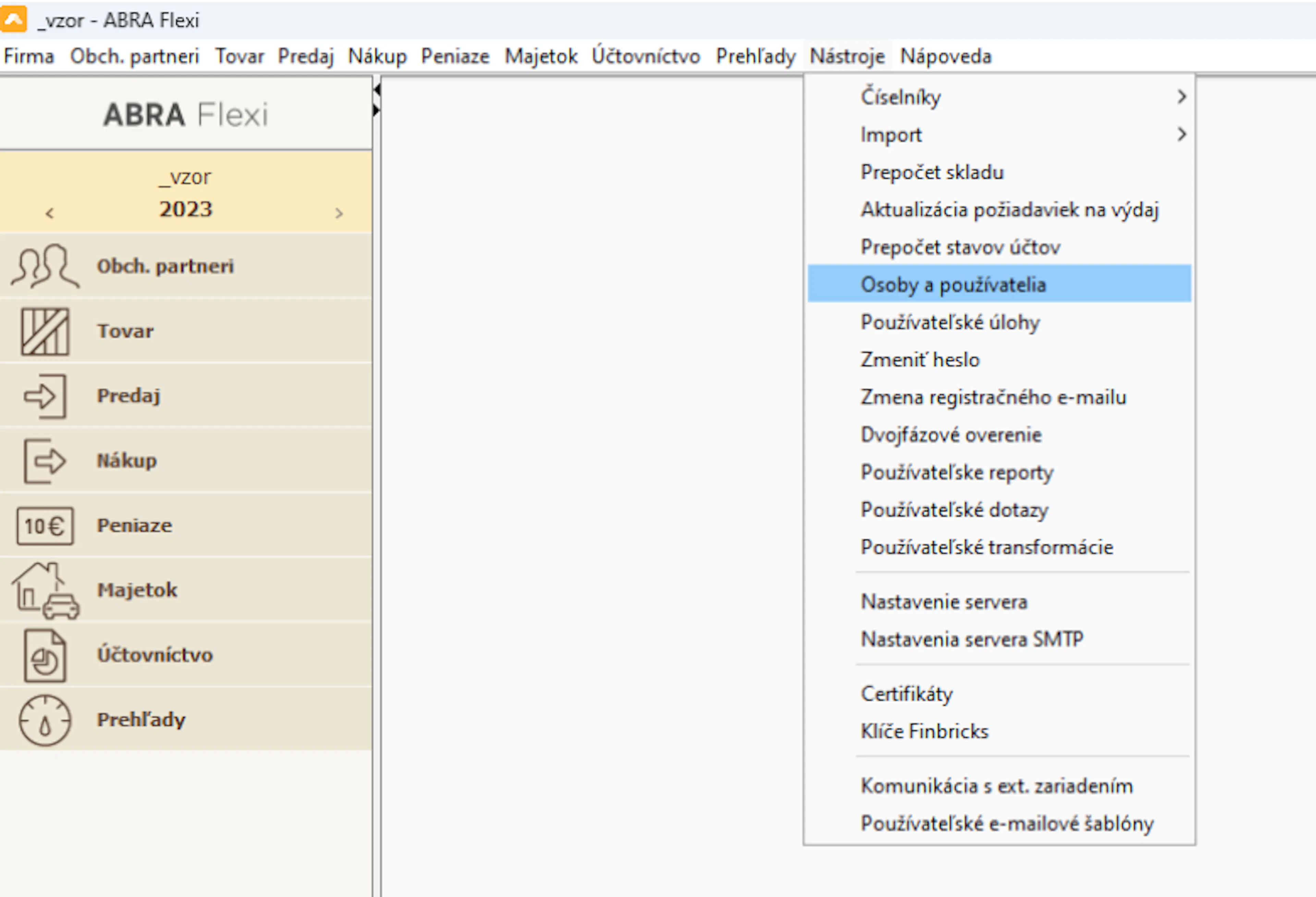This screenshot has height=897, width=1316.
Task: Click the ABRA Flexi orange app icon
Action: point(14,19)
